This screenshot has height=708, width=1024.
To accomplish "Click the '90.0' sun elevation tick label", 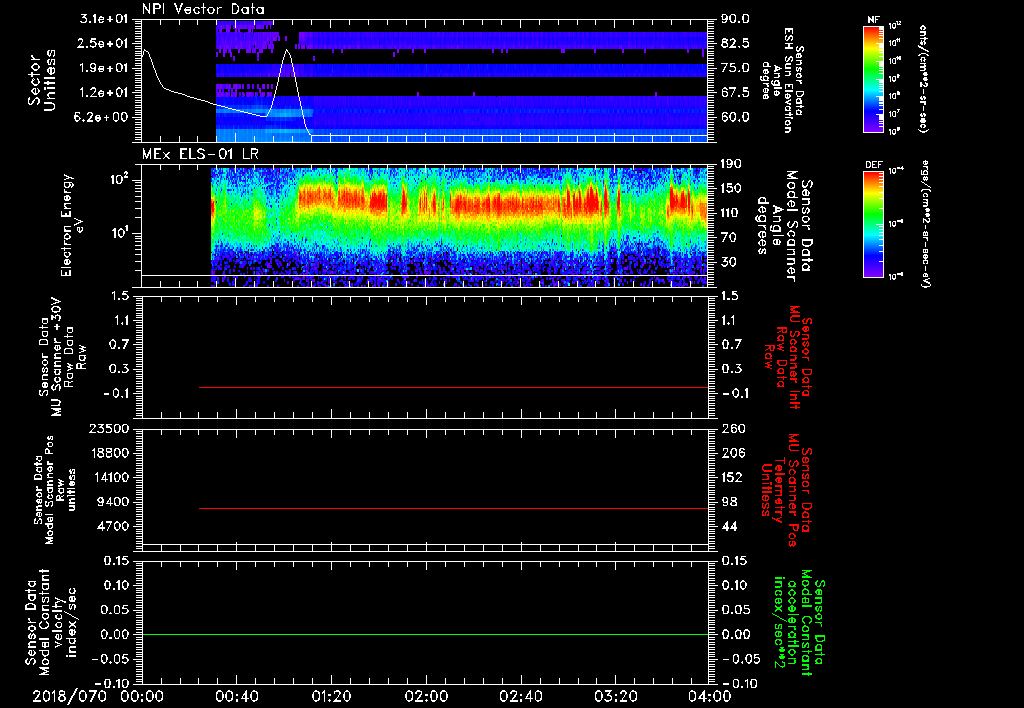I will click(x=735, y=19).
